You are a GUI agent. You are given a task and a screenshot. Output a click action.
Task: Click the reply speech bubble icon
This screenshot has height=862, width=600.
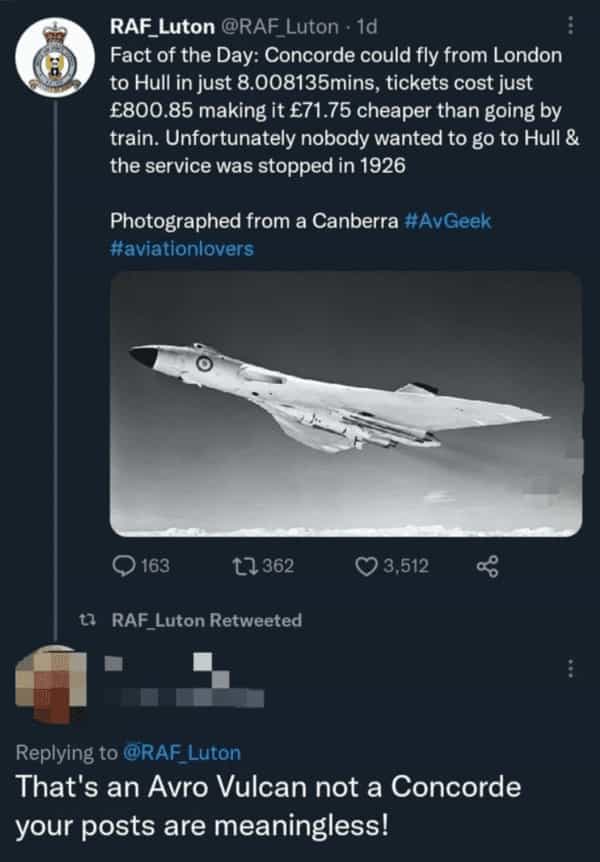[x=122, y=566]
